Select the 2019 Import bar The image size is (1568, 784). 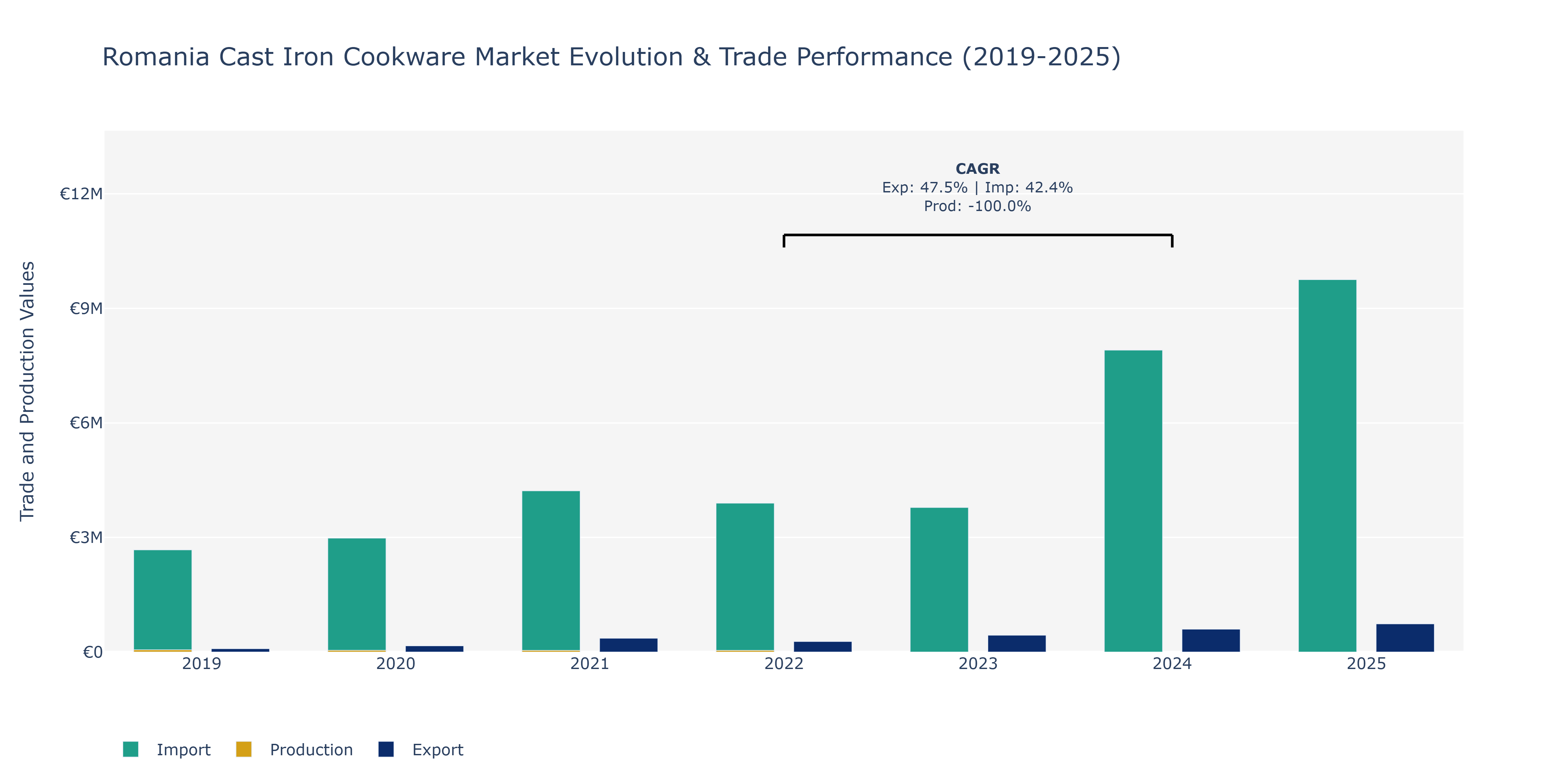click(163, 600)
